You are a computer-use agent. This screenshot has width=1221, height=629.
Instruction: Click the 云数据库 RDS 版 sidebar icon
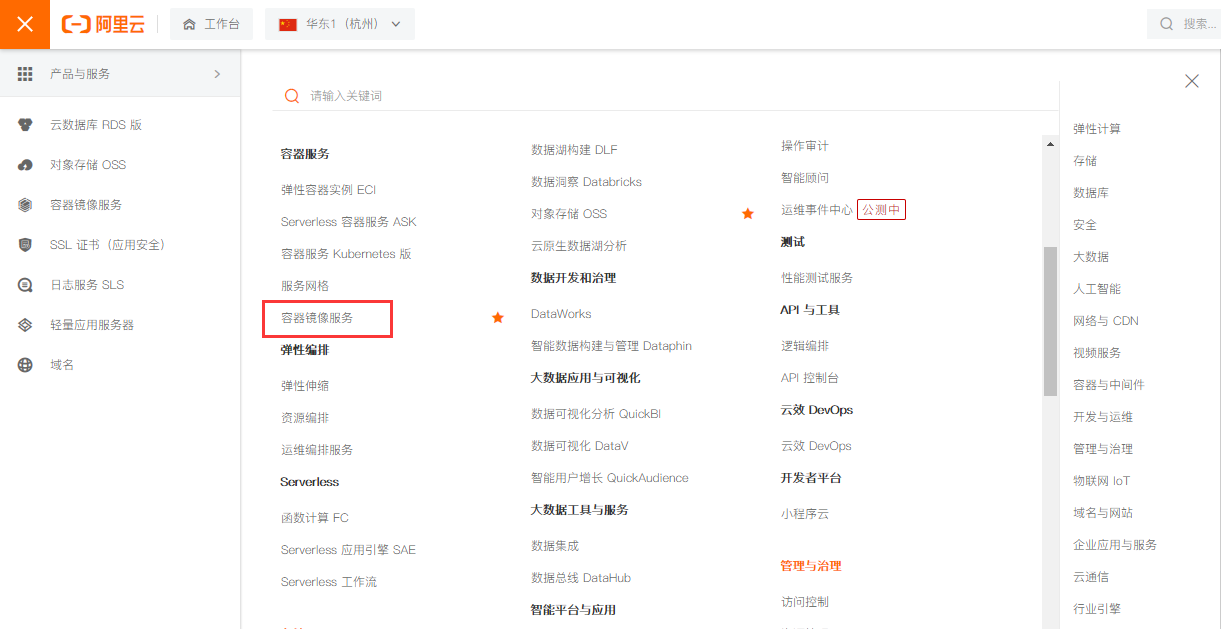[25, 125]
